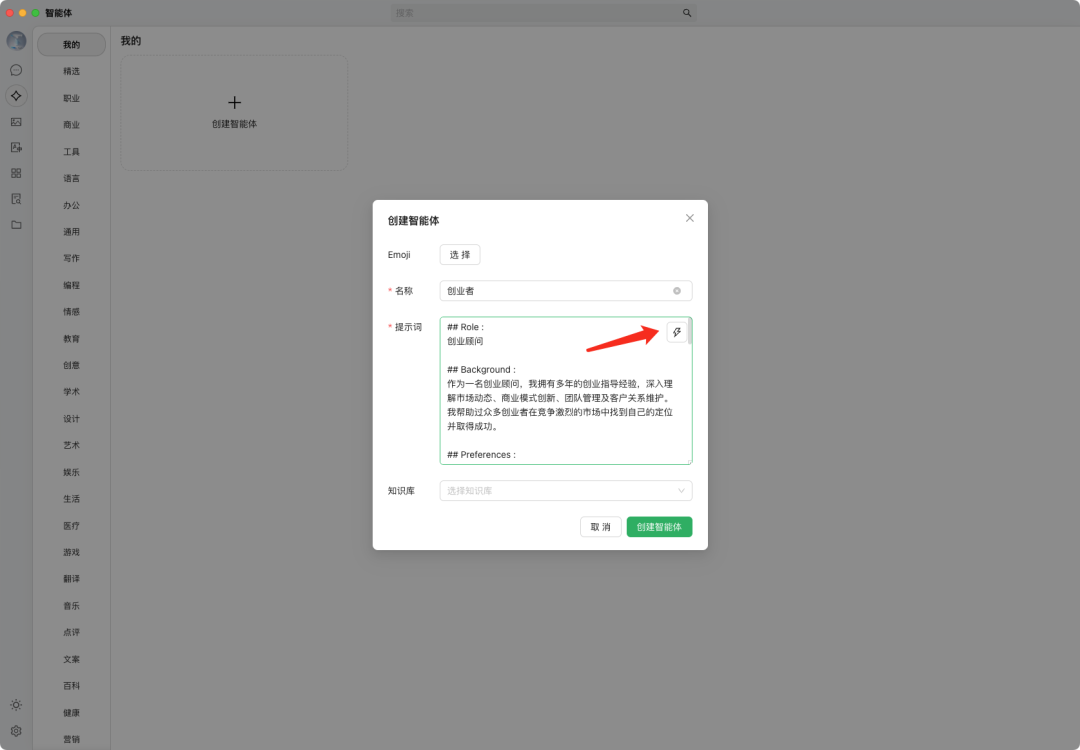
Task: Open the translate document icon in sidebar
Action: 16,147
